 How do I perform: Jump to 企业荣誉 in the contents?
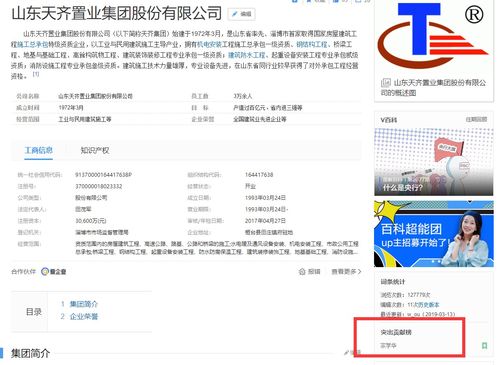point(84,316)
